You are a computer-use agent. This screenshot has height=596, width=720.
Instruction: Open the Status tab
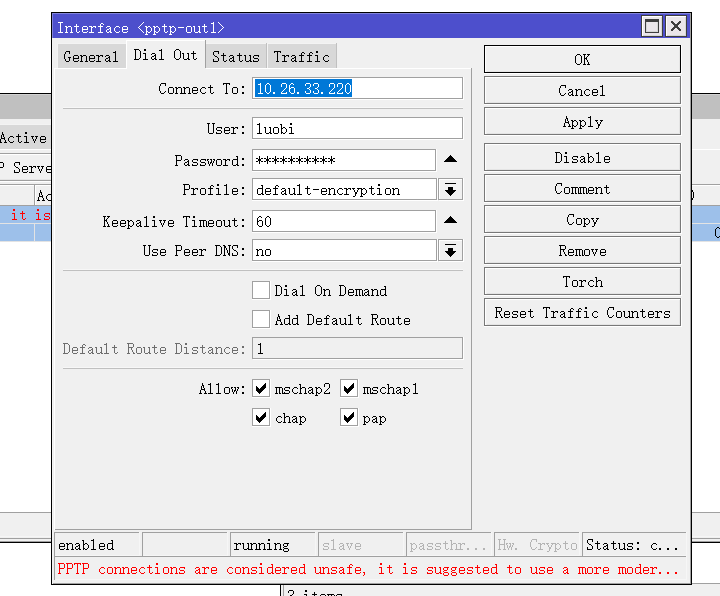[235, 57]
